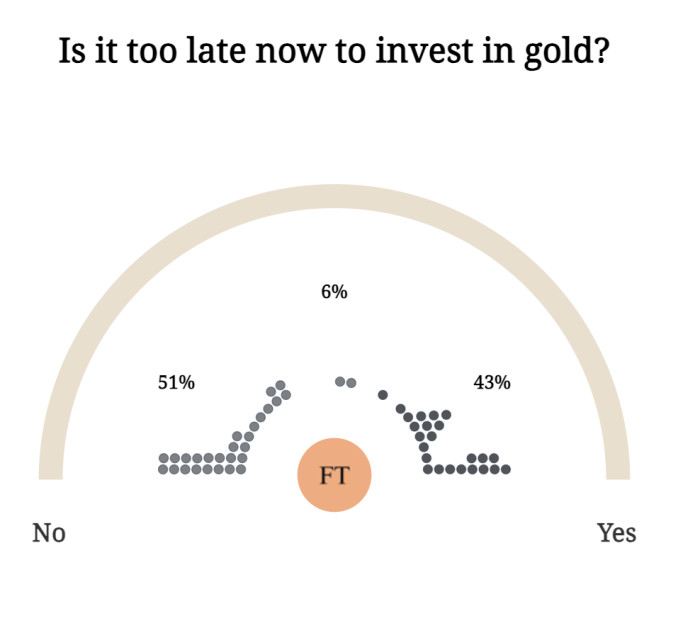Click the orange FT logo circle
This screenshot has height=623, width=700.
pyautogui.click(x=334, y=474)
